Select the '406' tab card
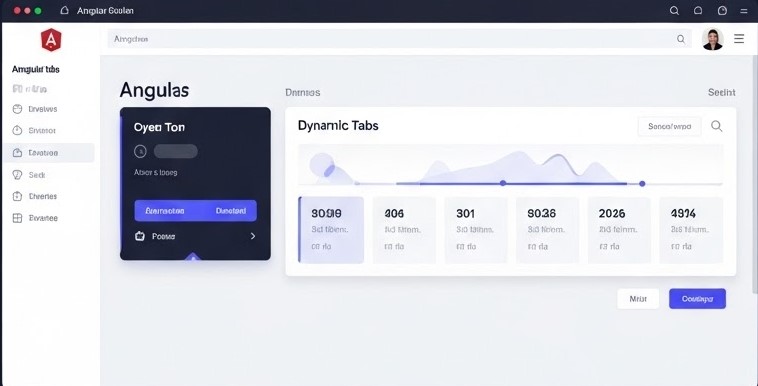Viewport: 758px width, 386px height. coord(404,230)
